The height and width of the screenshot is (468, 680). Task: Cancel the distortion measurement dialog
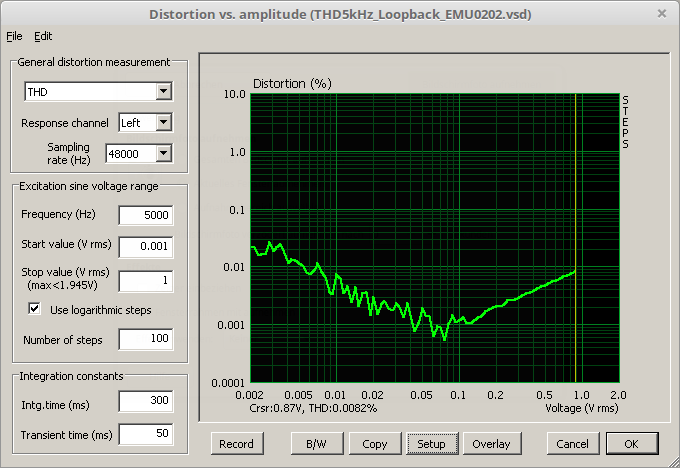[x=572, y=443]
